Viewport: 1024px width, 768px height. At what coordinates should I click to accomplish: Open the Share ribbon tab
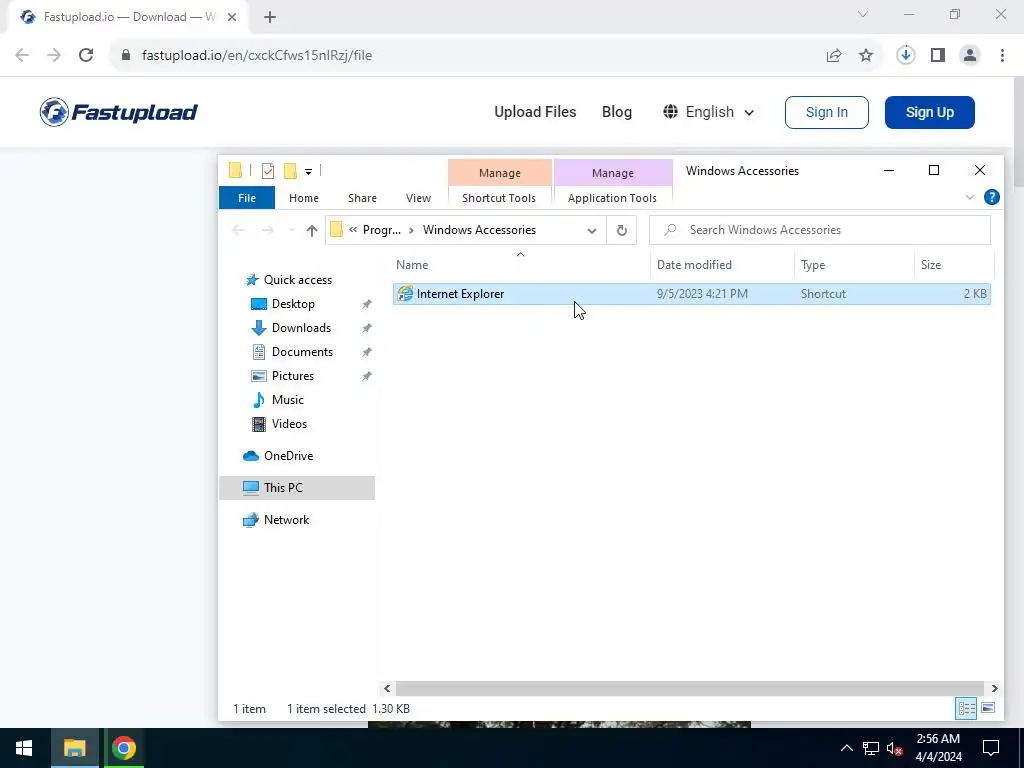point(362,198)
